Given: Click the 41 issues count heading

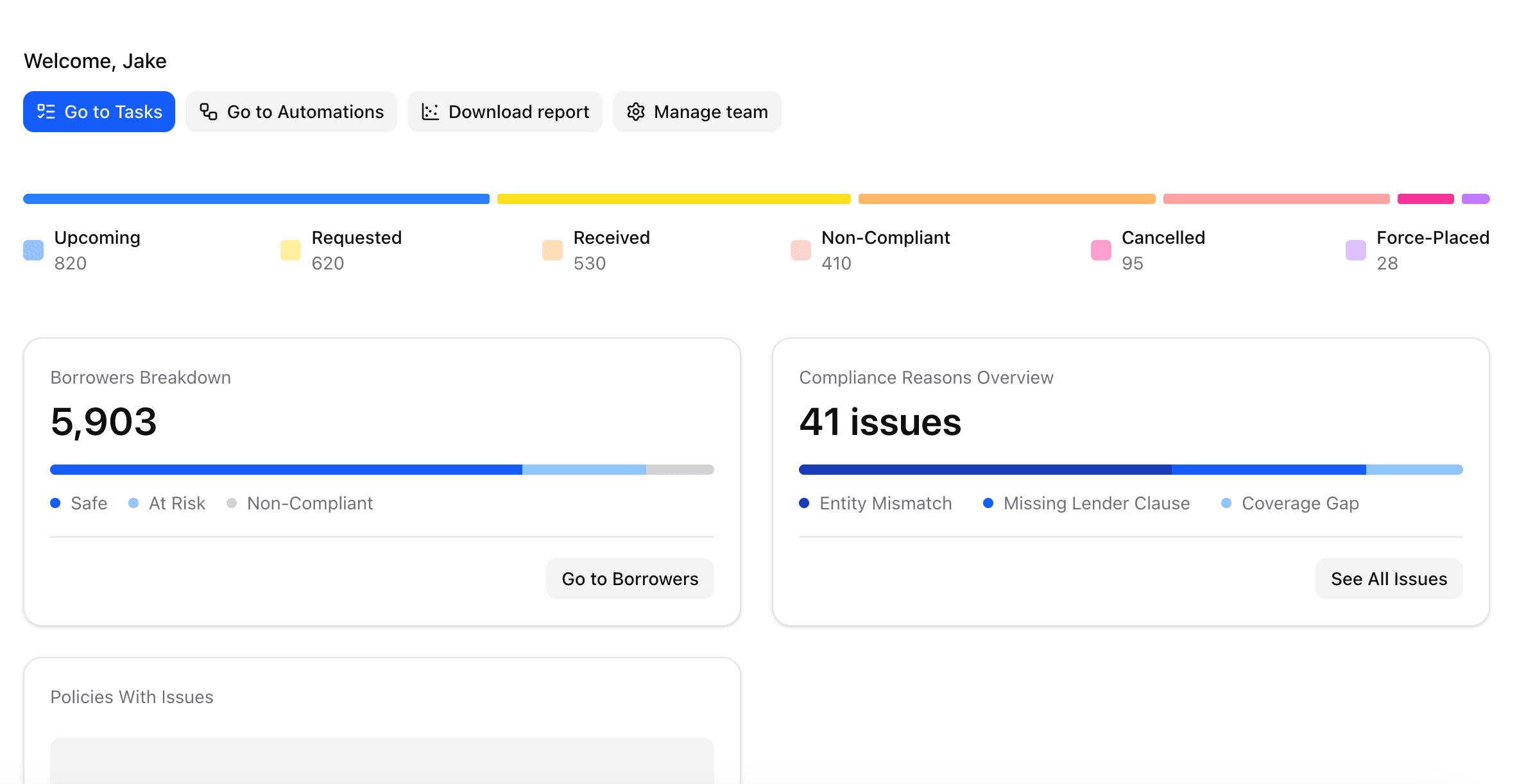Looking at the screenshot, I should (x=880, y=422).
